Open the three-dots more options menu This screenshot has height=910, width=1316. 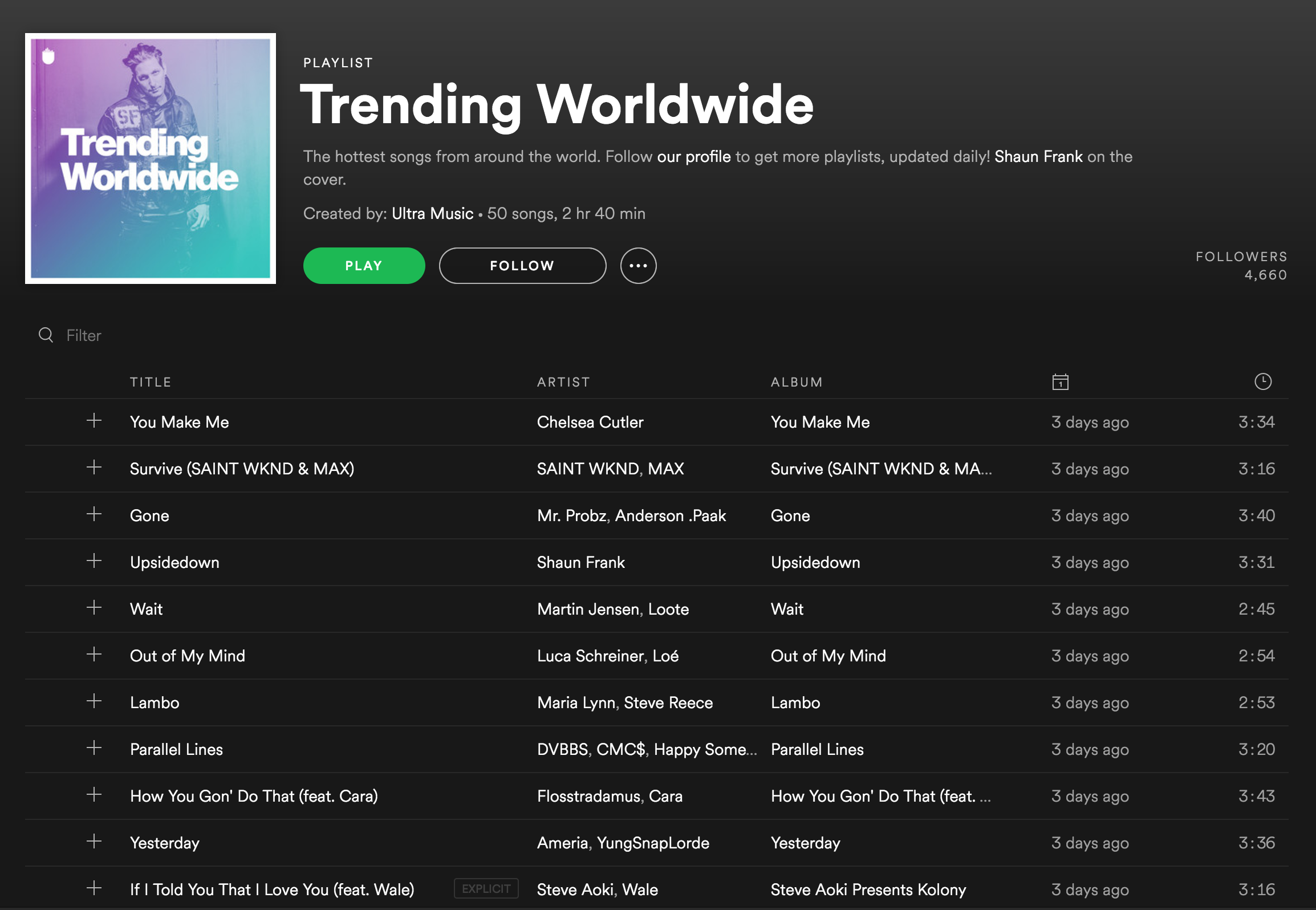pyautogui.click(x=638, y=266)
